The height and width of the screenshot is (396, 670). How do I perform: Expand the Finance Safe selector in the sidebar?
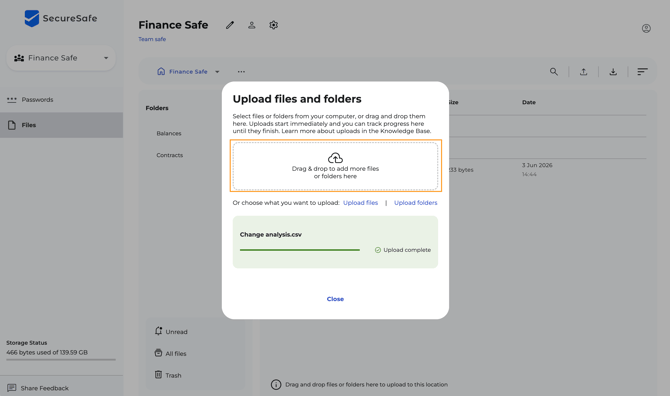[61, 58]
